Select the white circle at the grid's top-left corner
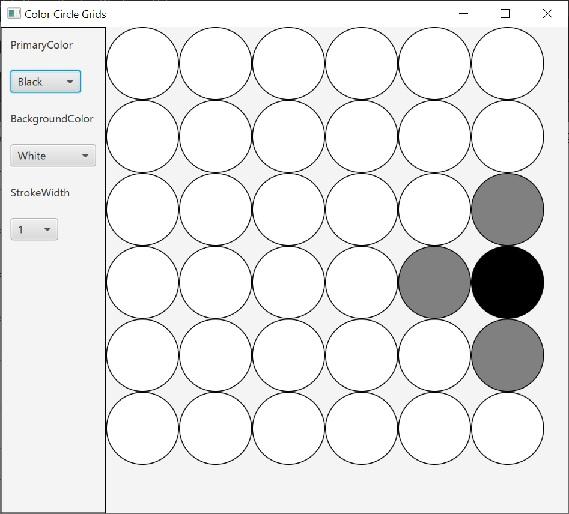The image size is (569, 514). tap(143, 63)
